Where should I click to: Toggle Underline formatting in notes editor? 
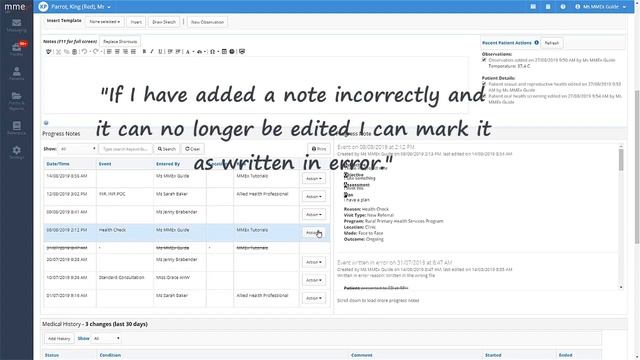pos(160,52)
